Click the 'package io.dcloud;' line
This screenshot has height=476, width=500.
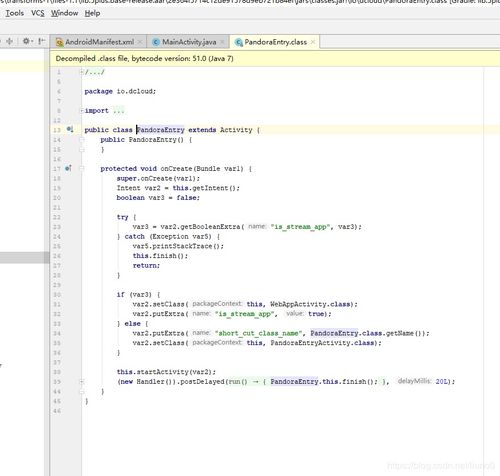coord(120,91)
